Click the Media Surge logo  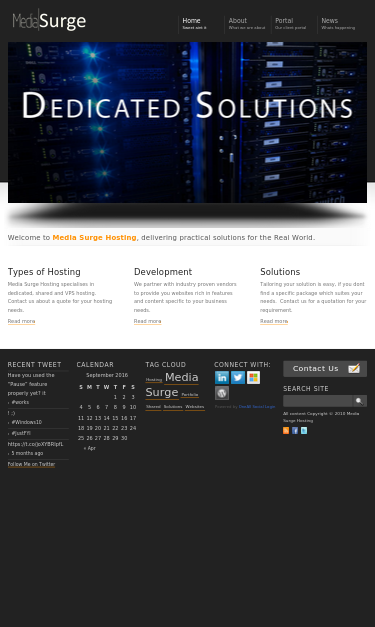tap(49, 21)
